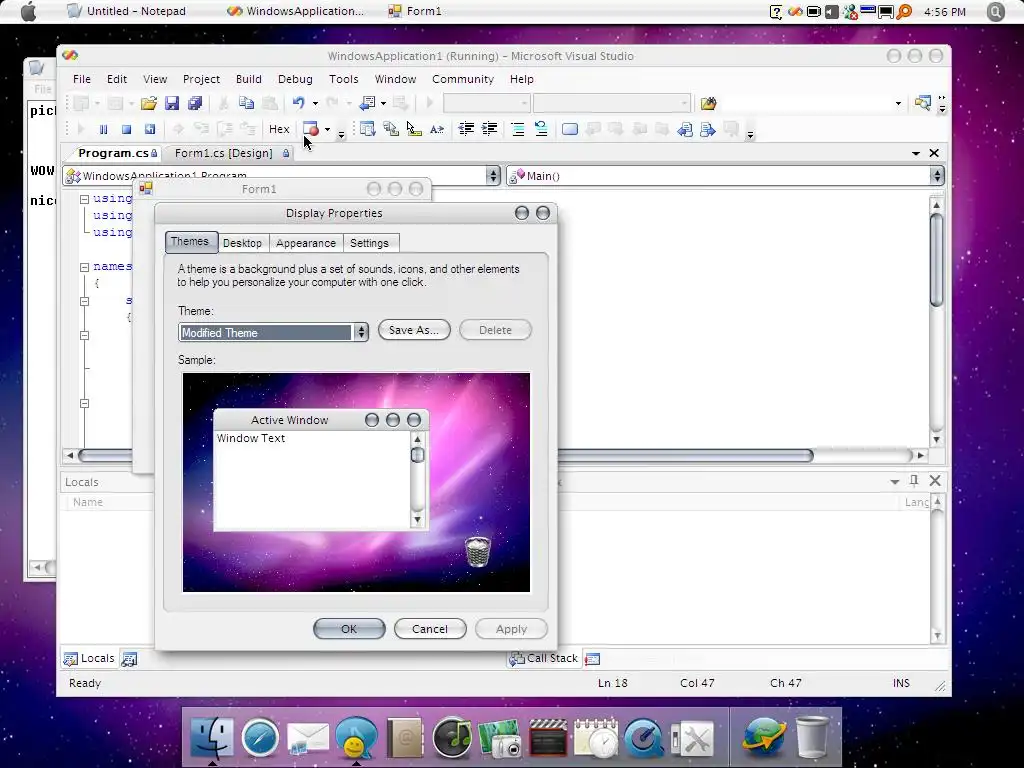Toggle Hex display in the debug toolbar
This screenshot has width=1024, height=768.
click(x=279, y=129)
